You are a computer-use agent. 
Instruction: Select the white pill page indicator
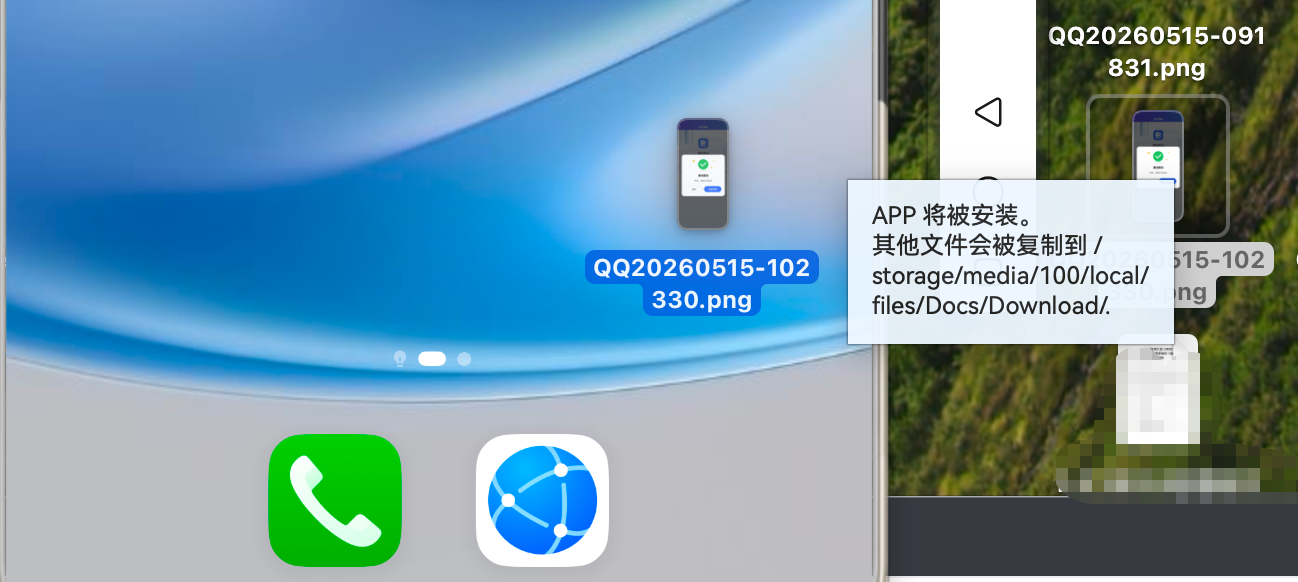(432, 358)
